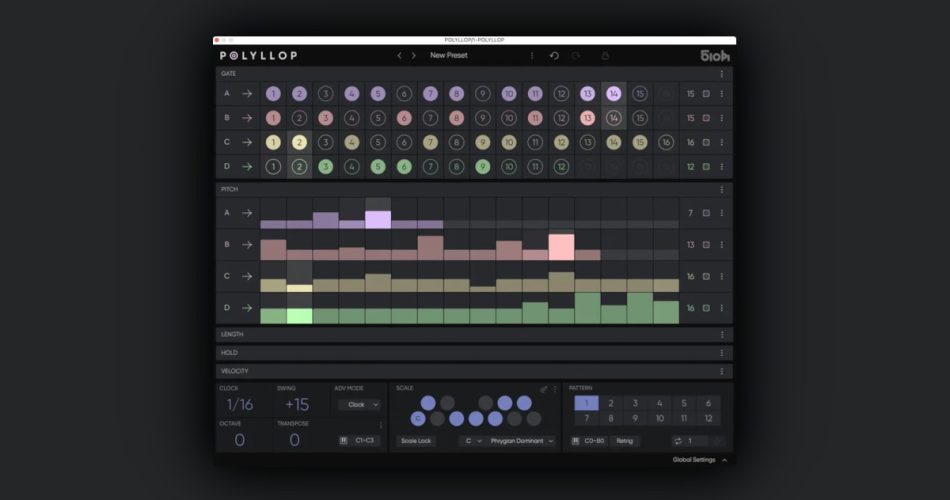
Task: Toggle Gate step 9 in lane D
Action: click(x=483, y=167)
